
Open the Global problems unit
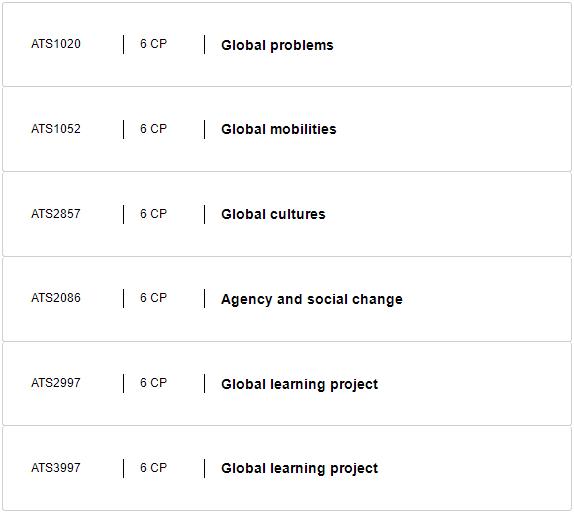coord(277,45)
